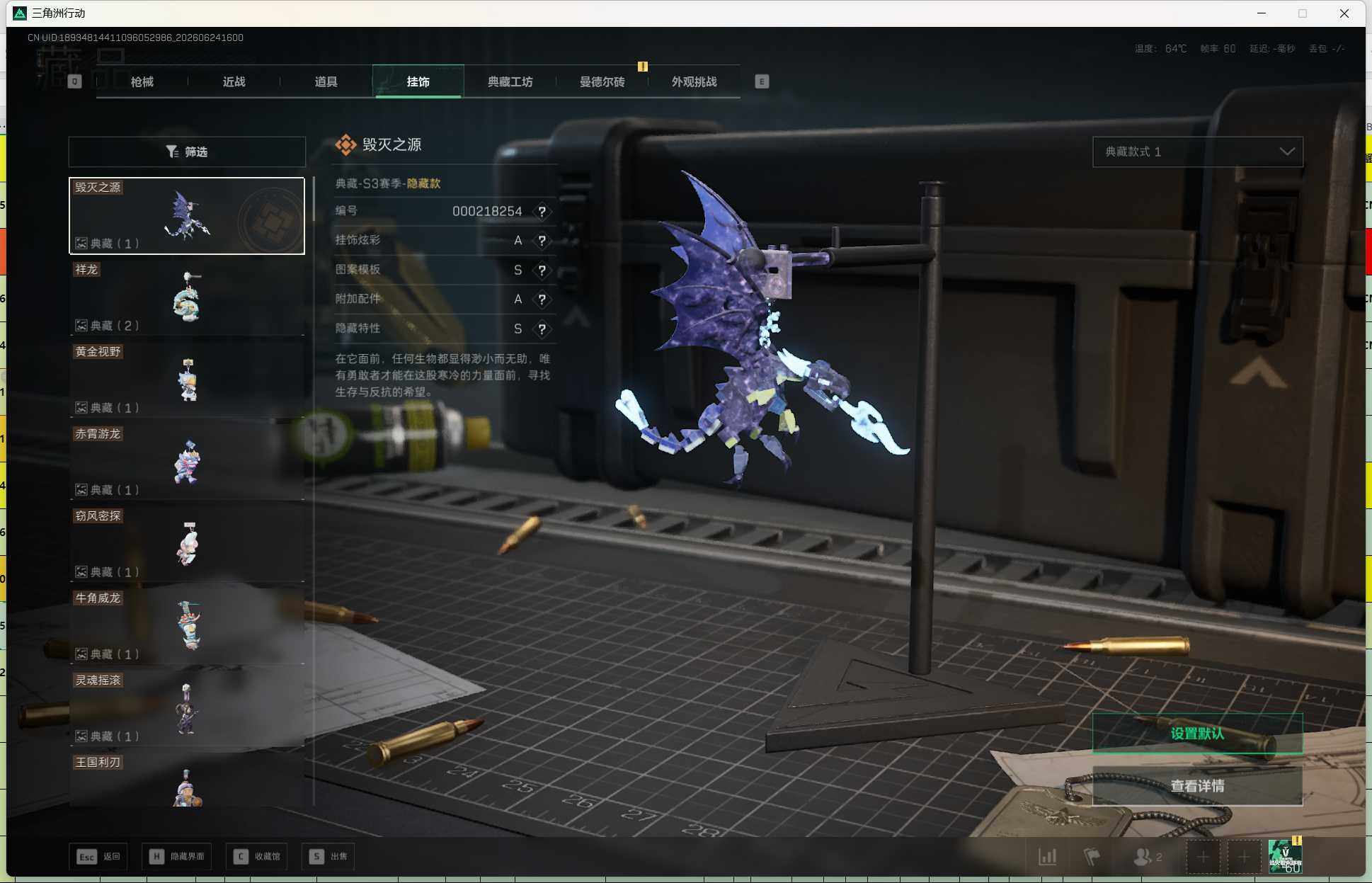Open the statistics bar-chart icon
1372x883 pixels.
pos(1047,857)
